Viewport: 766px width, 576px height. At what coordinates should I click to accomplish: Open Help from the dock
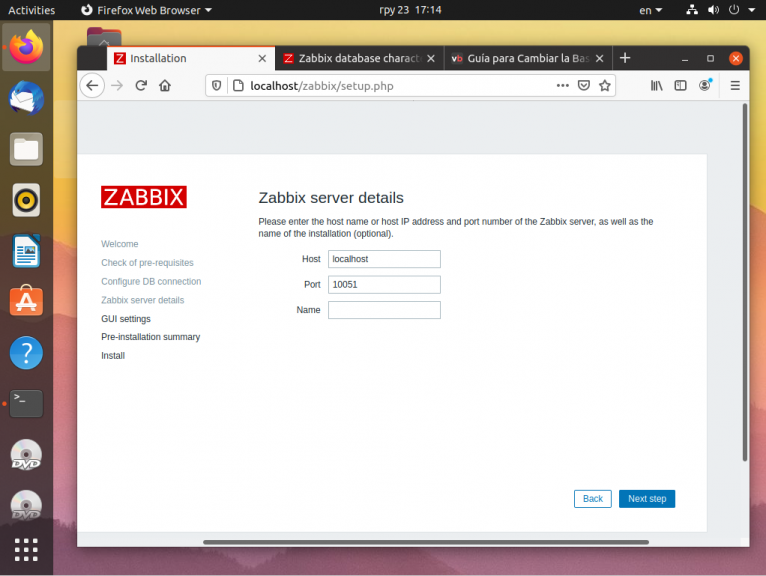click(x=26, y=353)
